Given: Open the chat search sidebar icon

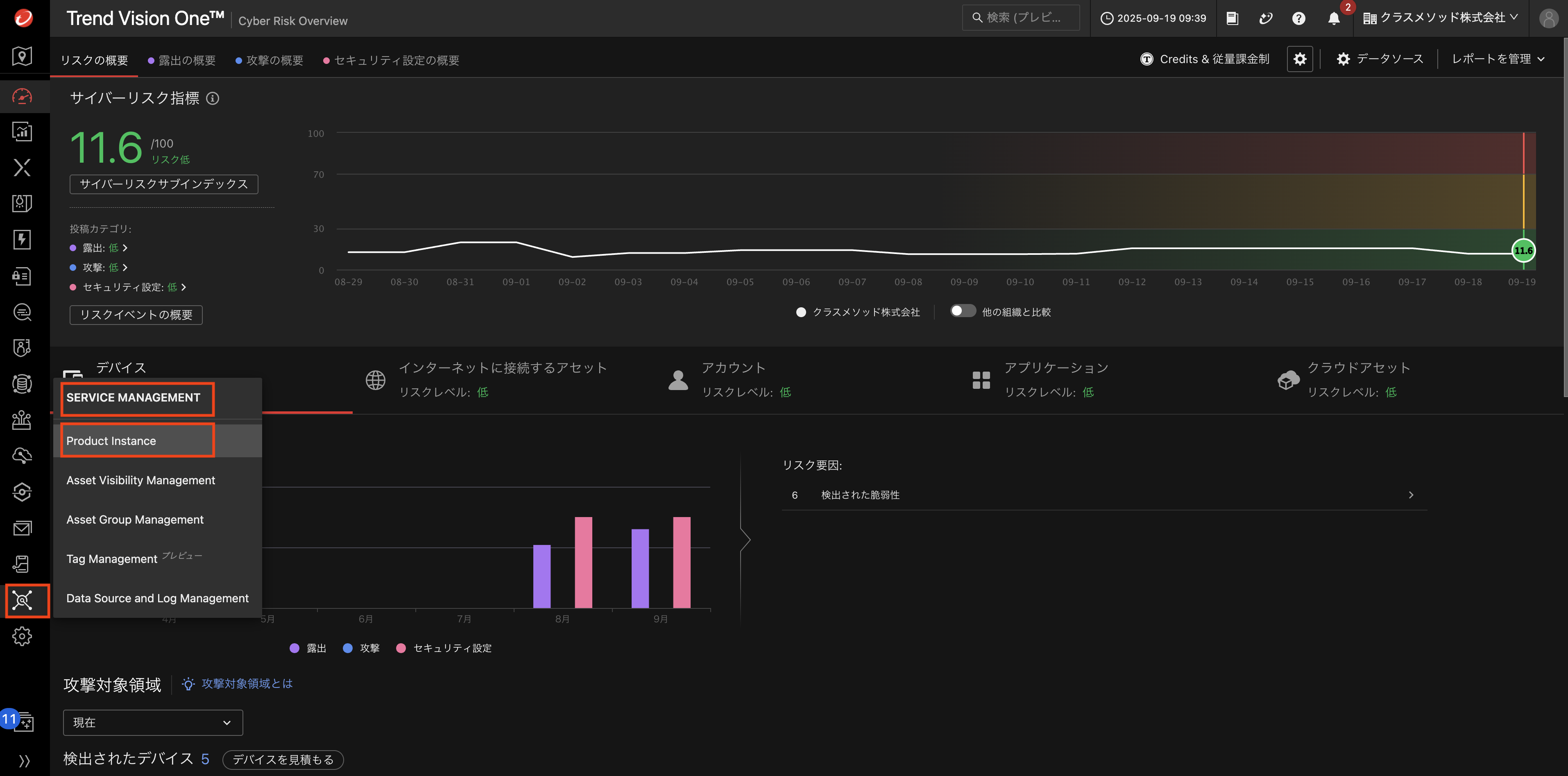Looking at the screenshot, I should [23, 312].
